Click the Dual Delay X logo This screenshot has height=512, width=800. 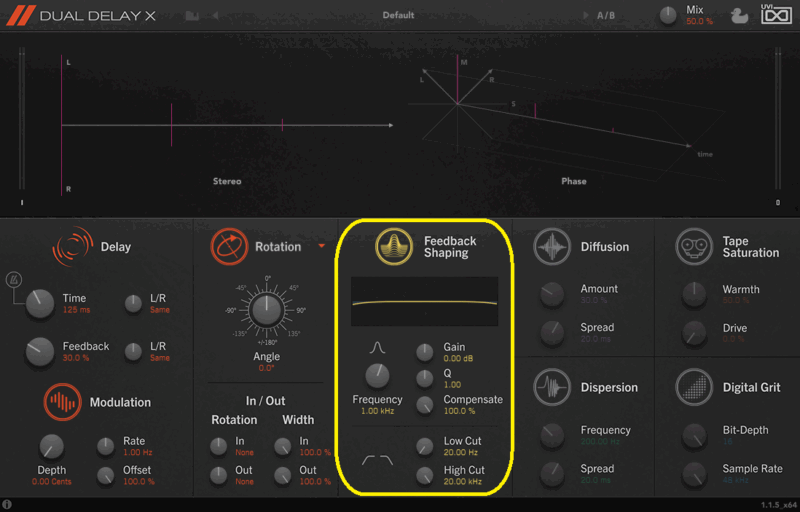[82, 15]
